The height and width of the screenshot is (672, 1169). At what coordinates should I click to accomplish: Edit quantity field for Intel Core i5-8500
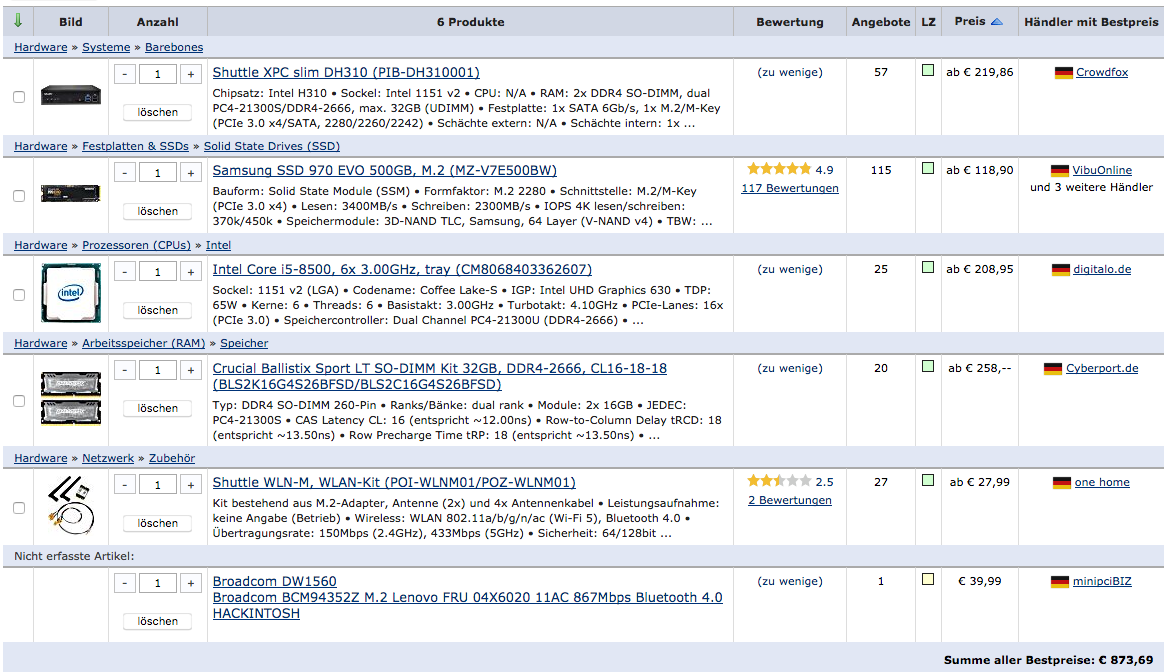pyautogui.click(x=158, y=271)
